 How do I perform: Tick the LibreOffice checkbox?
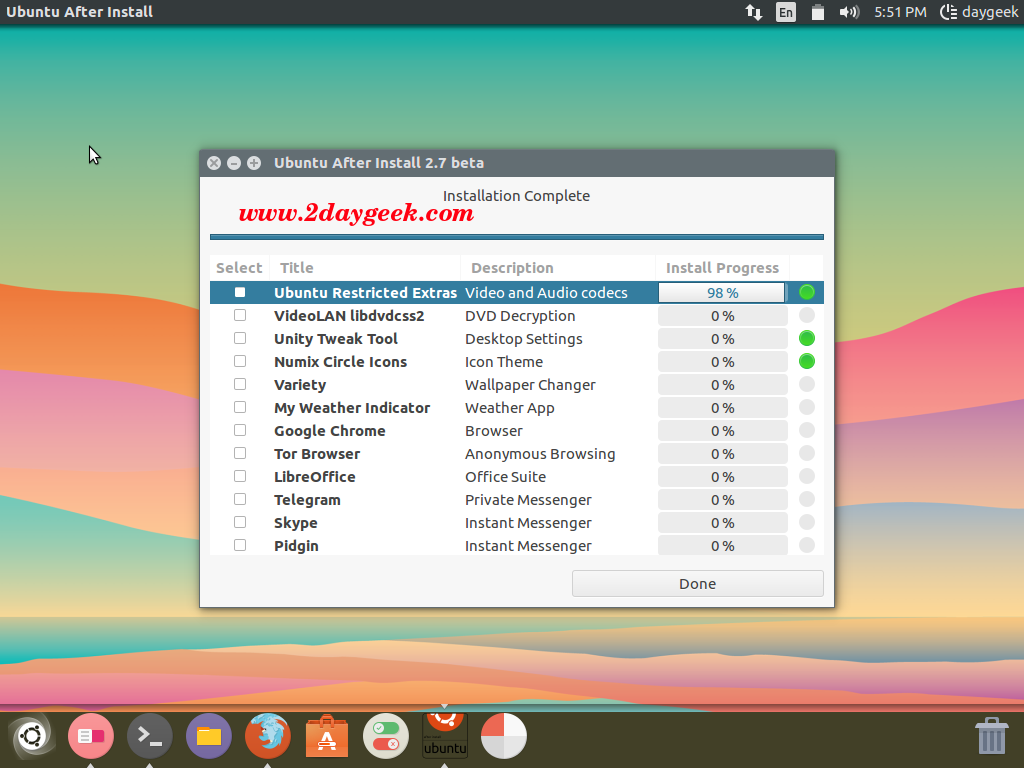(240, 476)
